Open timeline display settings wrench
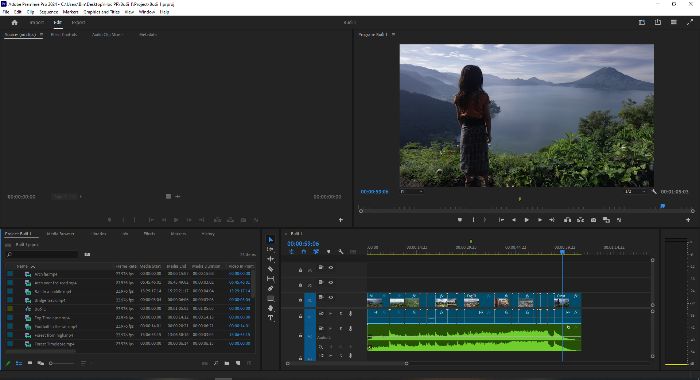This screenshot has width=700, height=380. pyautogui.click(x=341, y=252)
